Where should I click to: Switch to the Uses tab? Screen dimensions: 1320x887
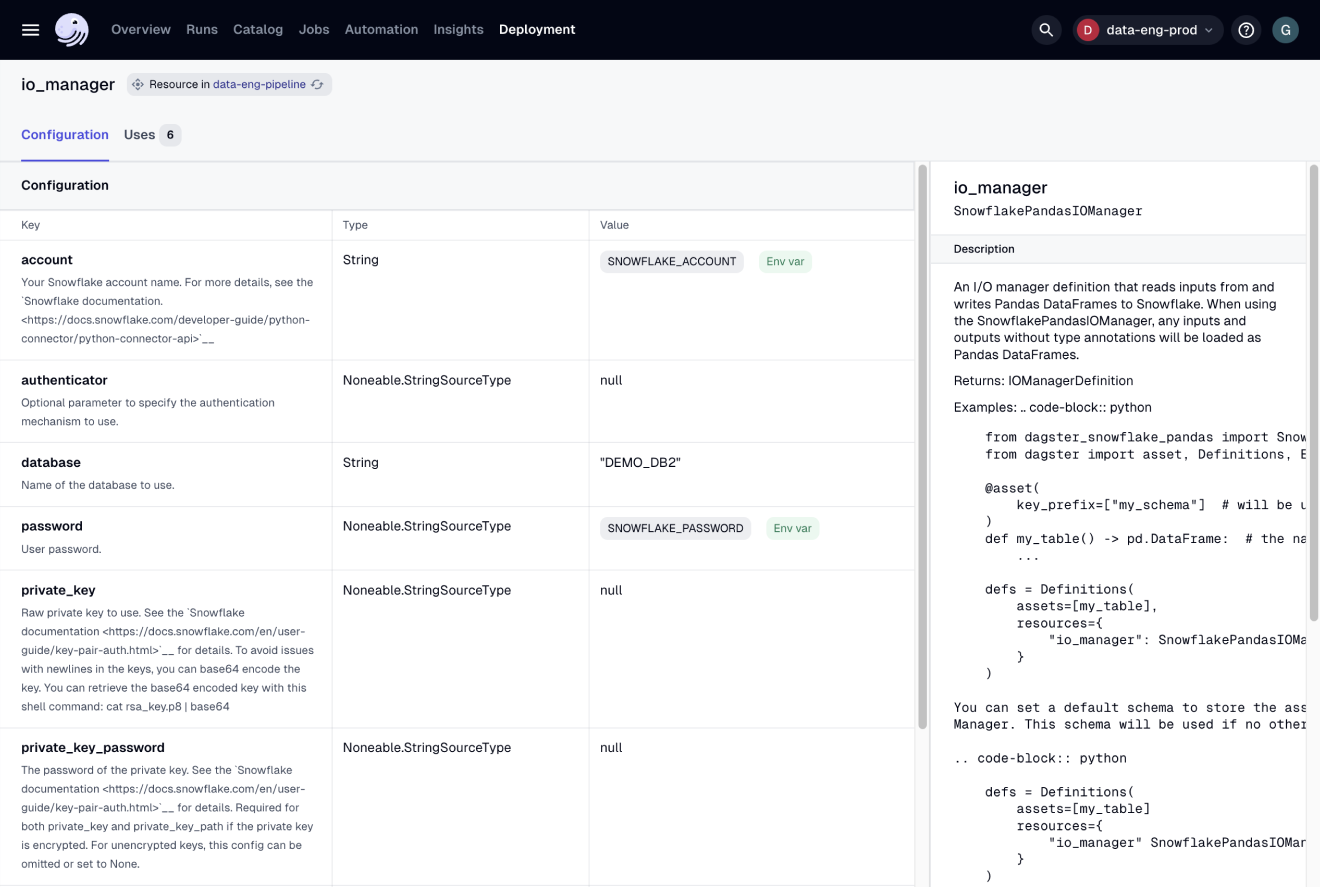point(139,134)
